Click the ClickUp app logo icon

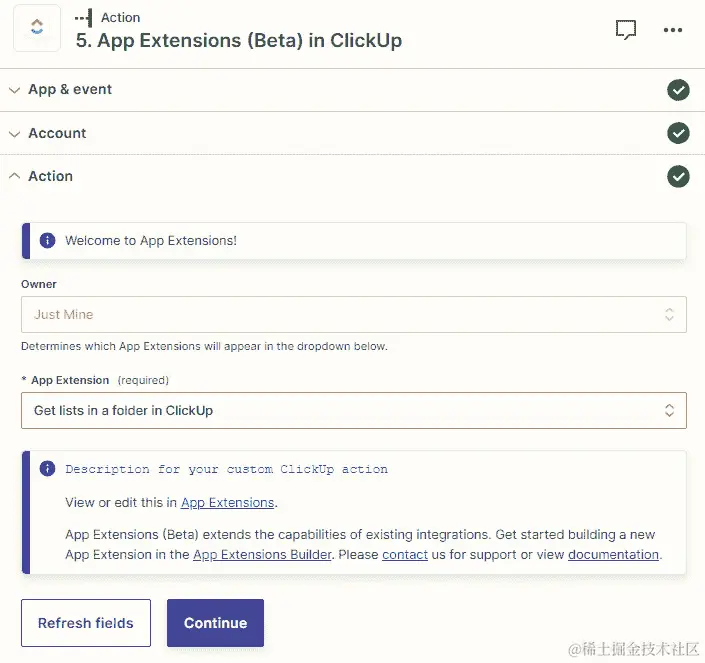point(37,27)
